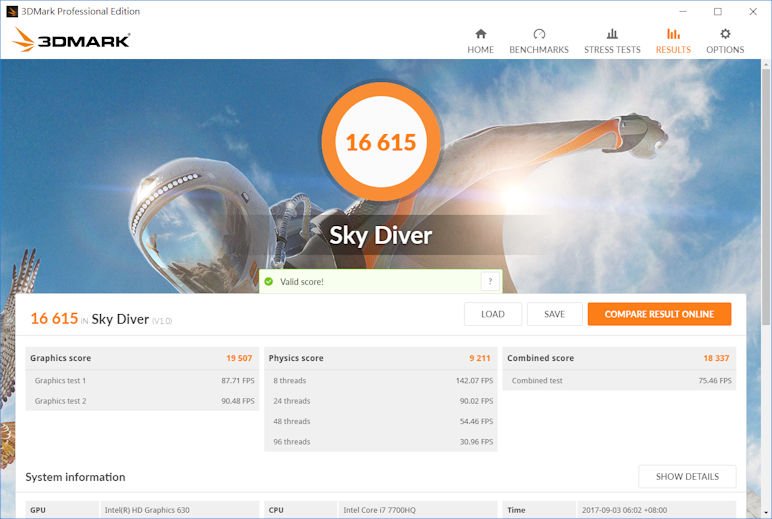
Task: Click the scrollbar down arrow
Action: [766, 514]
